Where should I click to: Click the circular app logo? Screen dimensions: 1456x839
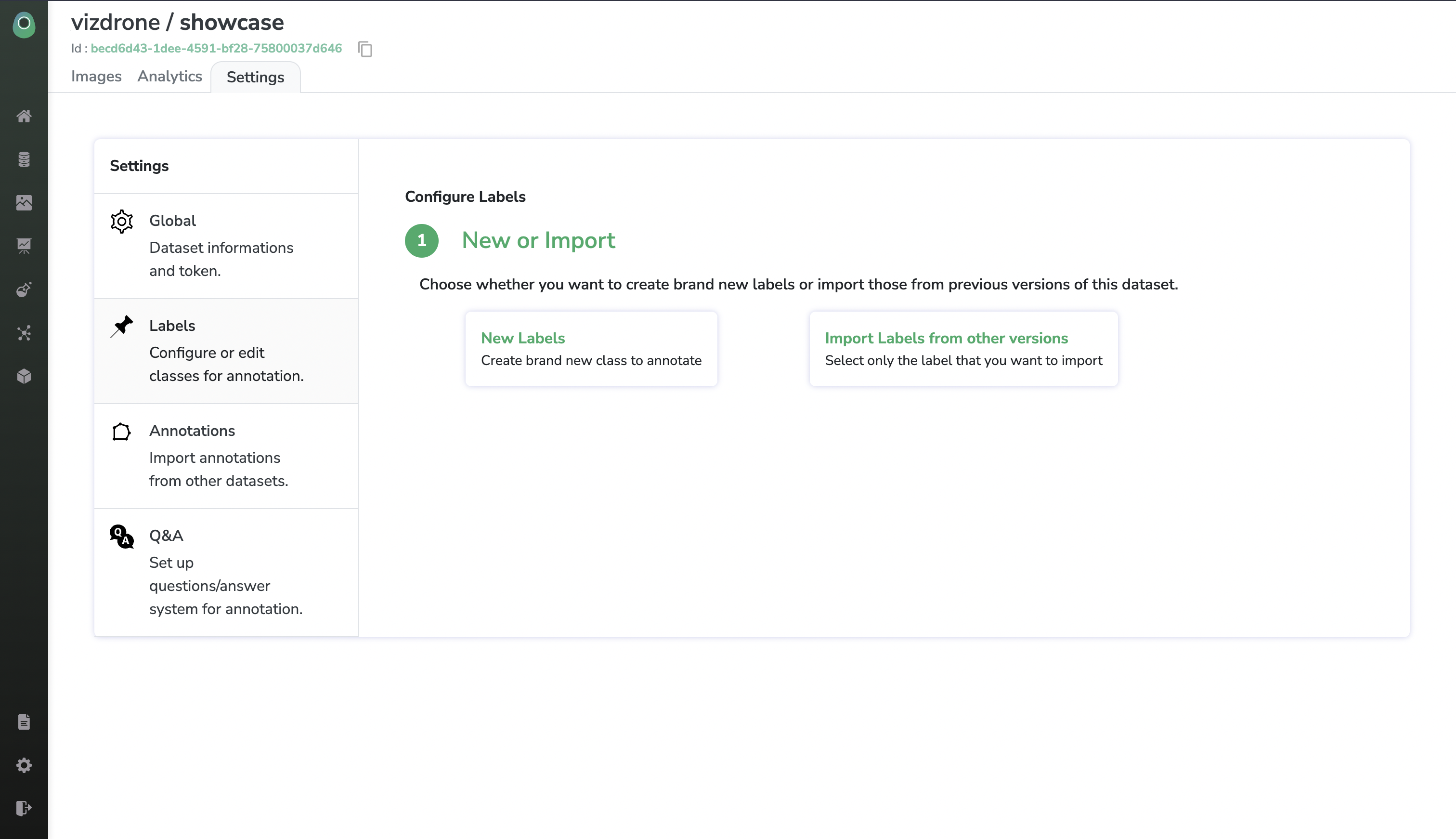24,24
